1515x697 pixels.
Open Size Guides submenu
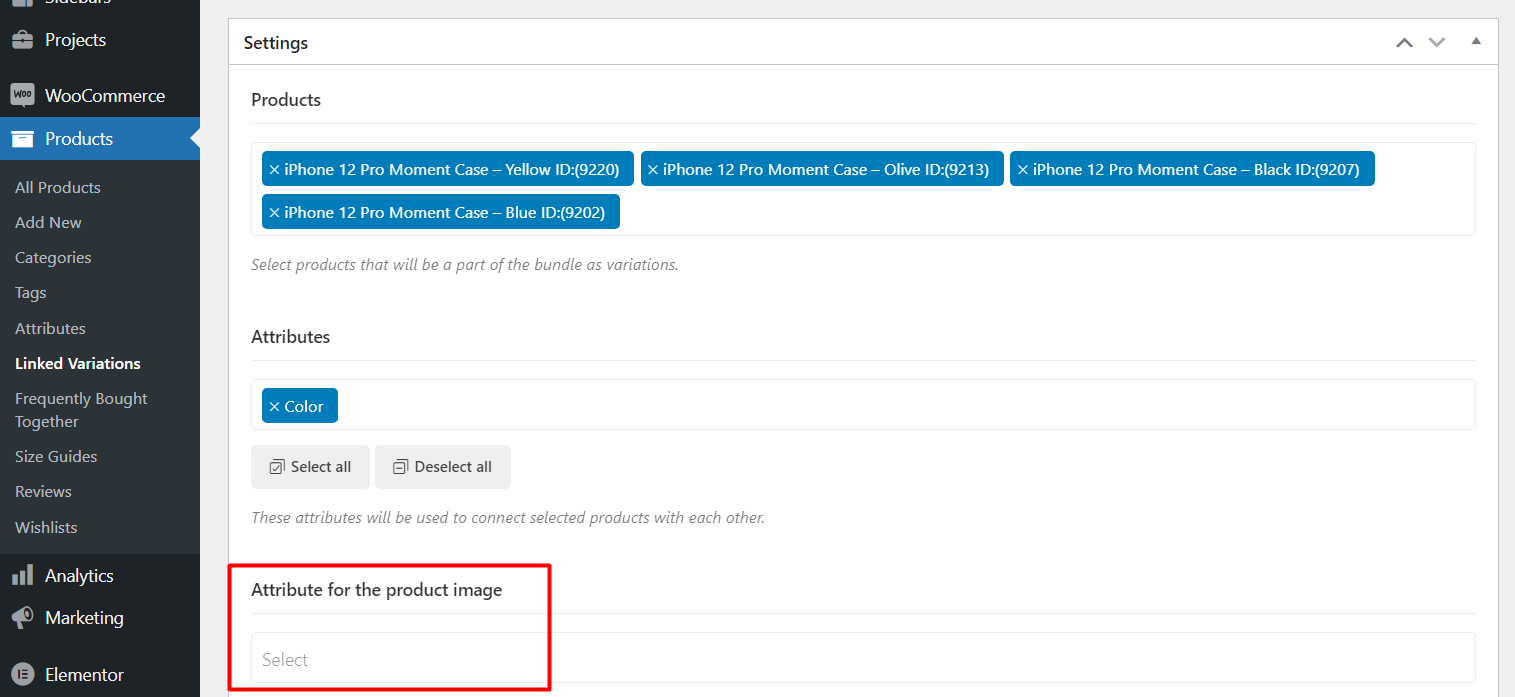point(56,457)
